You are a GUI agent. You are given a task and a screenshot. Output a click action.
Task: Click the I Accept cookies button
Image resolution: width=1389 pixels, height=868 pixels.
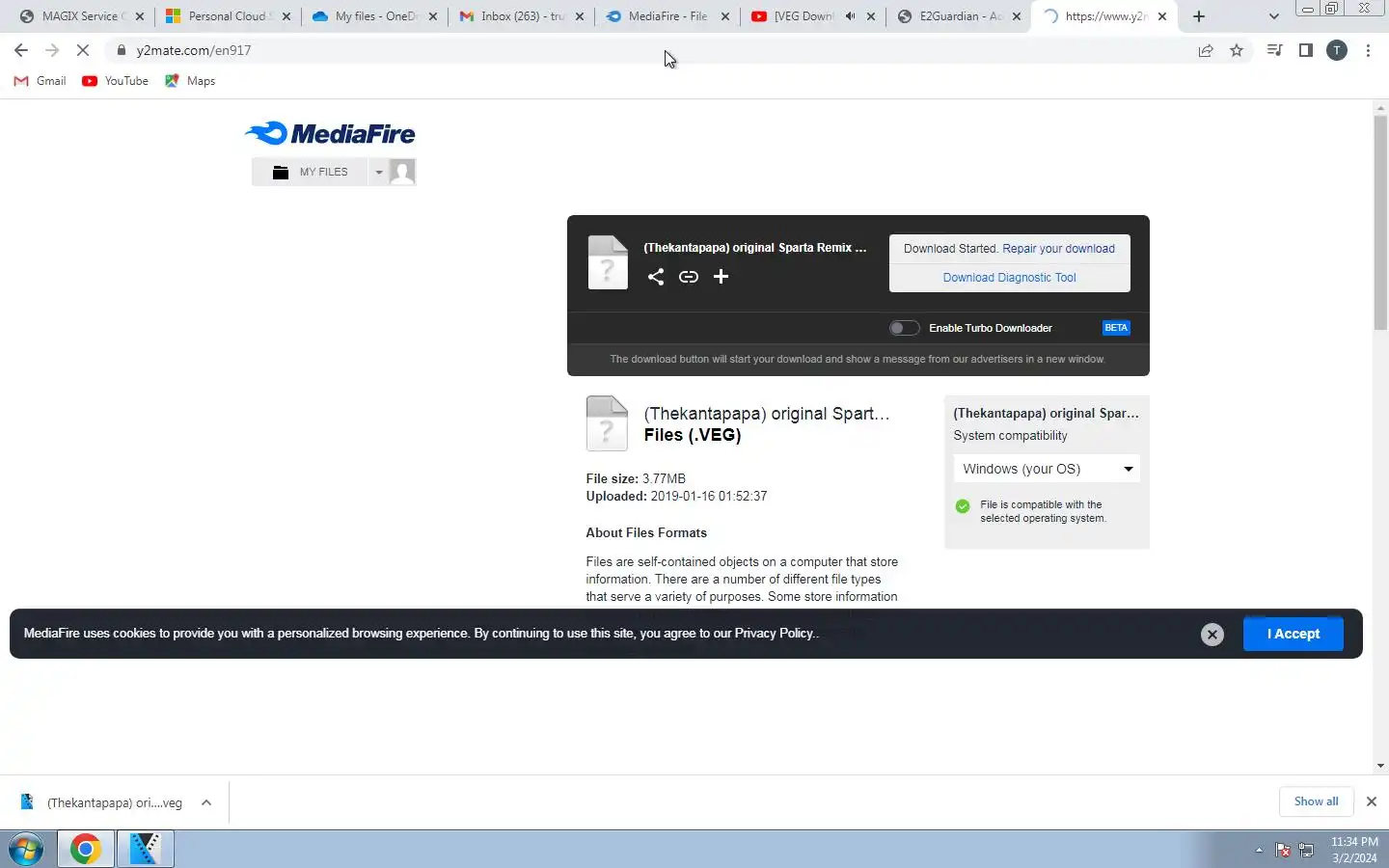pyautogui.click(x=1293, y=634)
